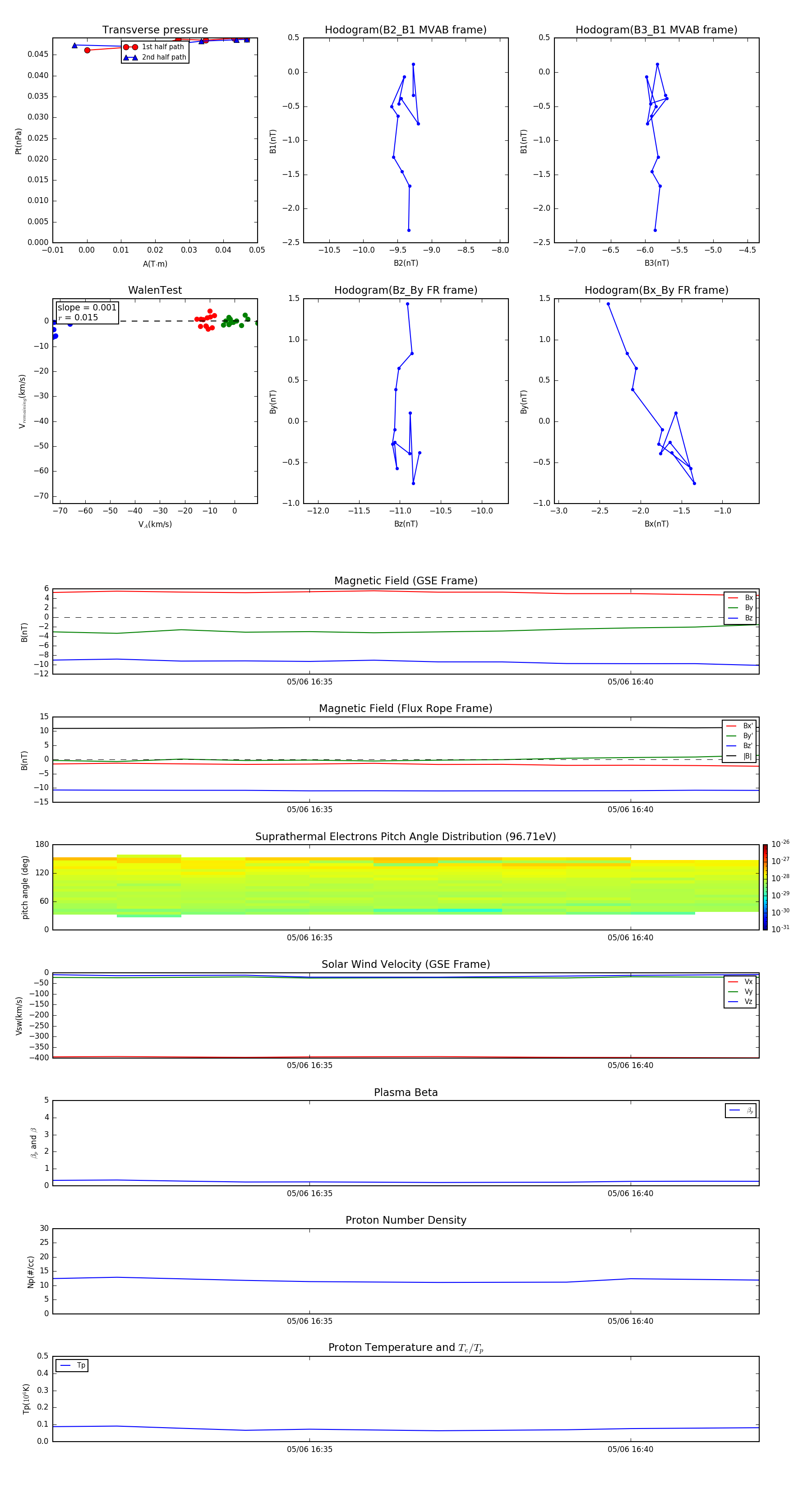This screenshot has width=812, height=1489.
Task: Select the 'Hodogram(B2_B1 MVAB frame)' title
Action: click(406, 29)
